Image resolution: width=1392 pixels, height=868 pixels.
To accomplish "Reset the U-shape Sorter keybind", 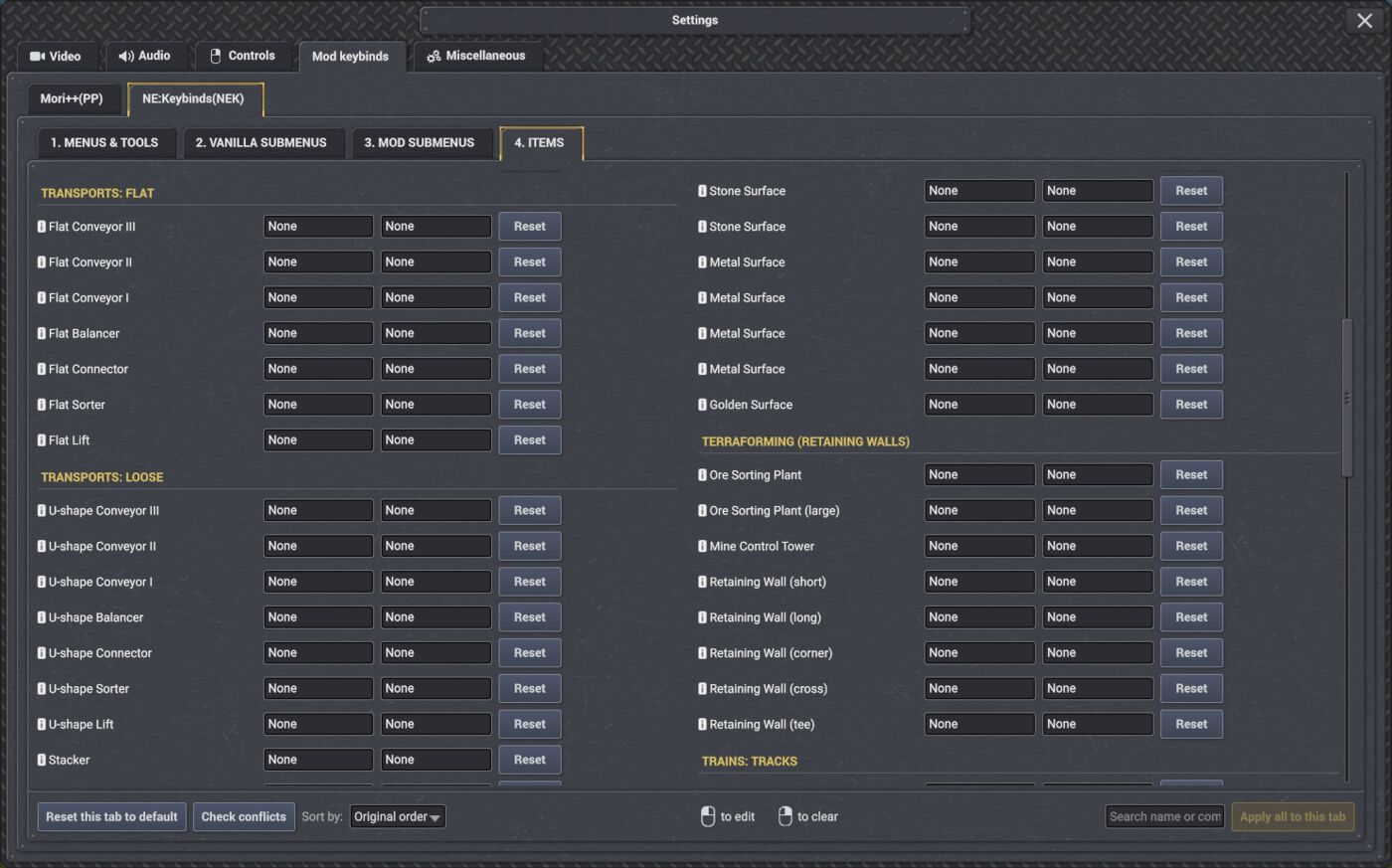I will click(x=530, y=689).
